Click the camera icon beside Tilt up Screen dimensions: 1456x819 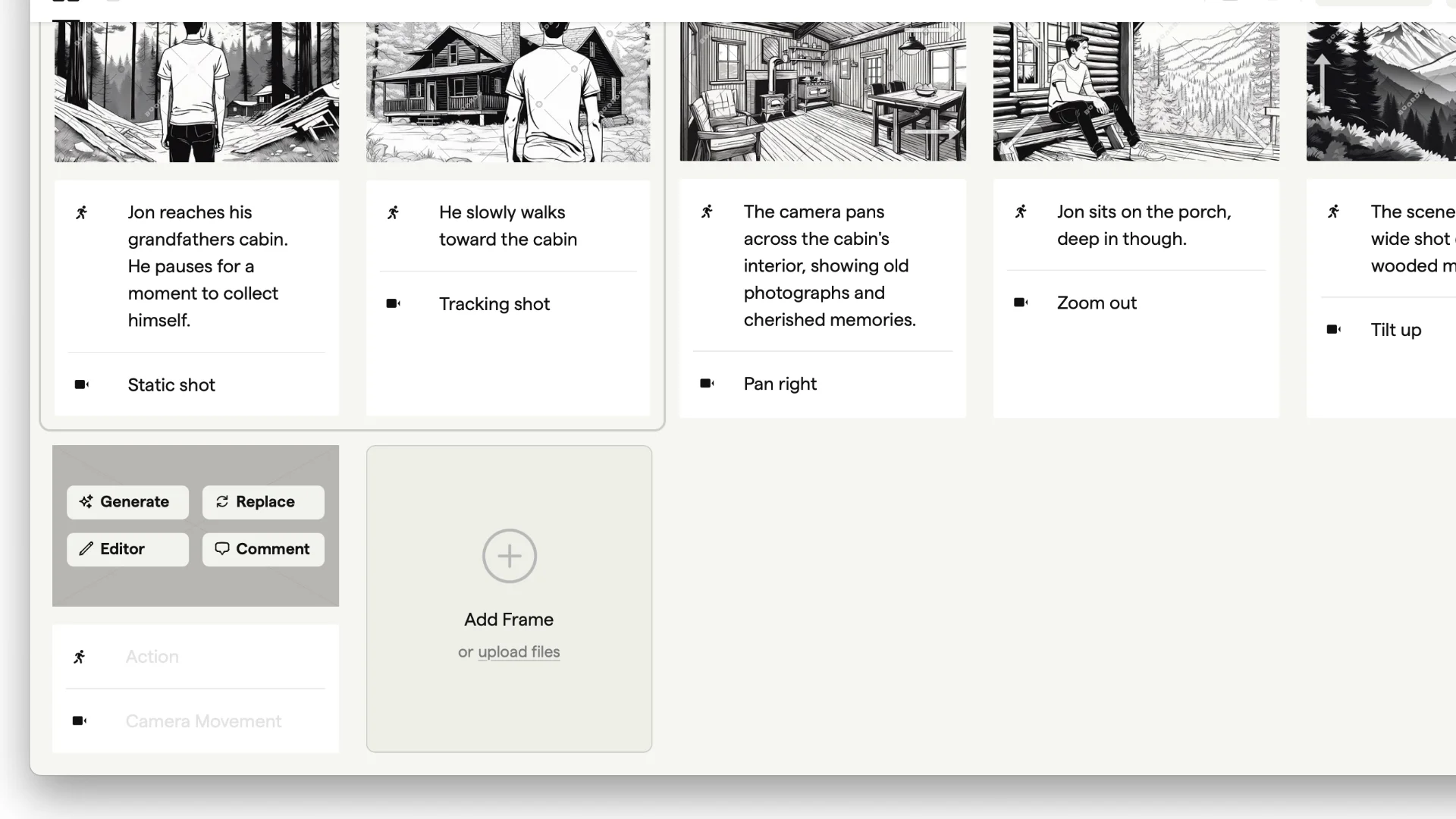click(1334, 330)
